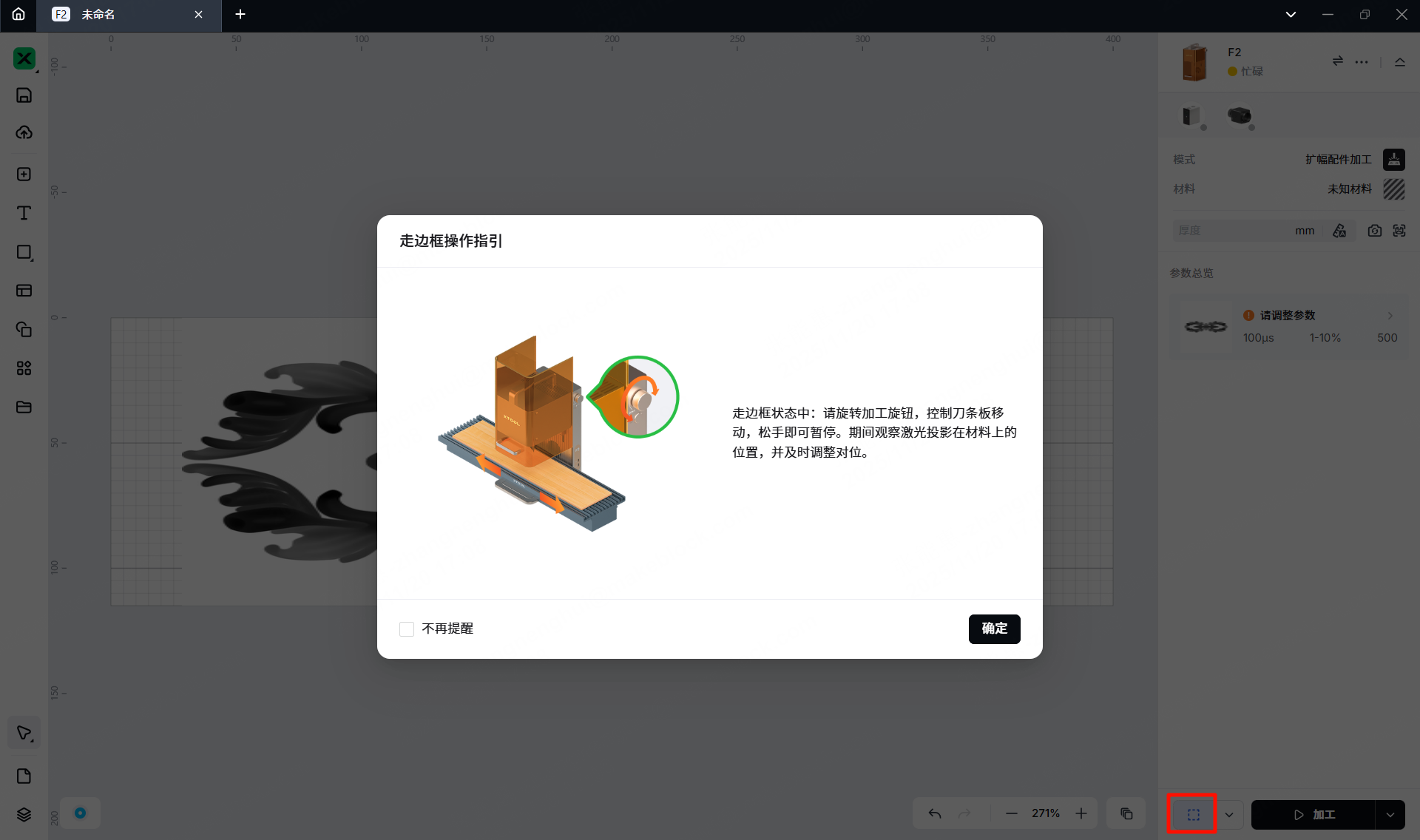This screenshot has height=840, width=1420.
Task: Open cloud upload icon in sidebar
Action: [24, 133]
